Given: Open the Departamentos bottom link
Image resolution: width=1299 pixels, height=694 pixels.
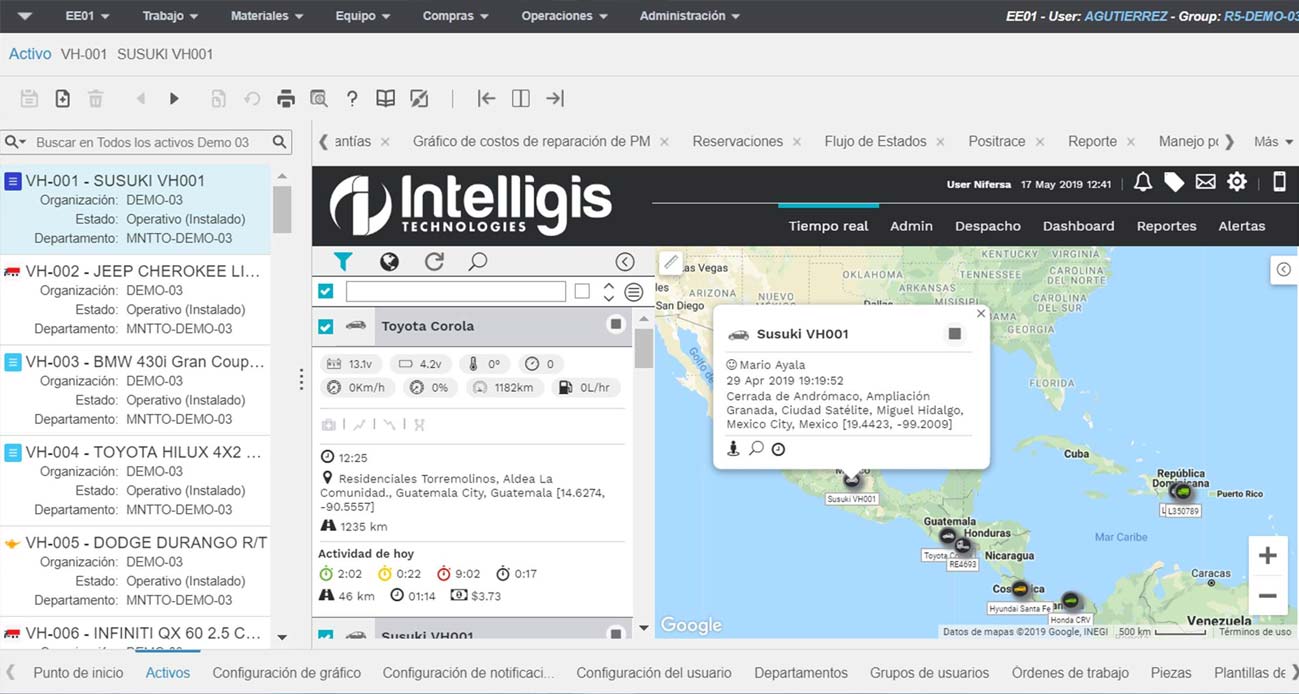Looking at the screenshot, I should (801, 673).
